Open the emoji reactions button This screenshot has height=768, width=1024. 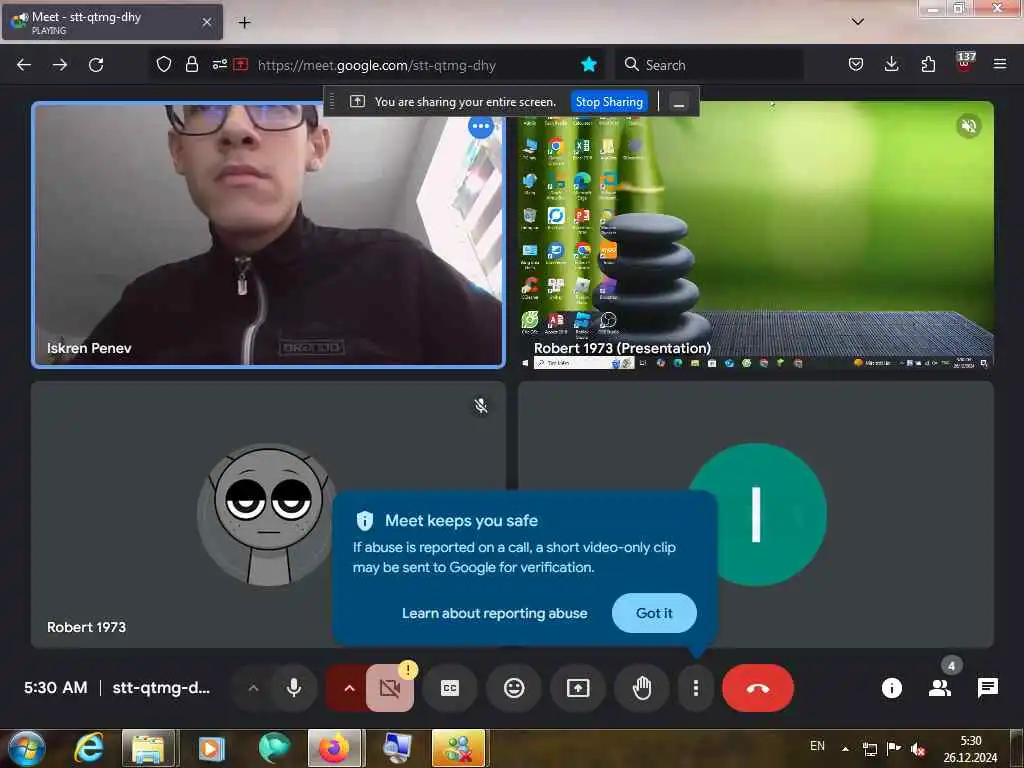(514, 688)
